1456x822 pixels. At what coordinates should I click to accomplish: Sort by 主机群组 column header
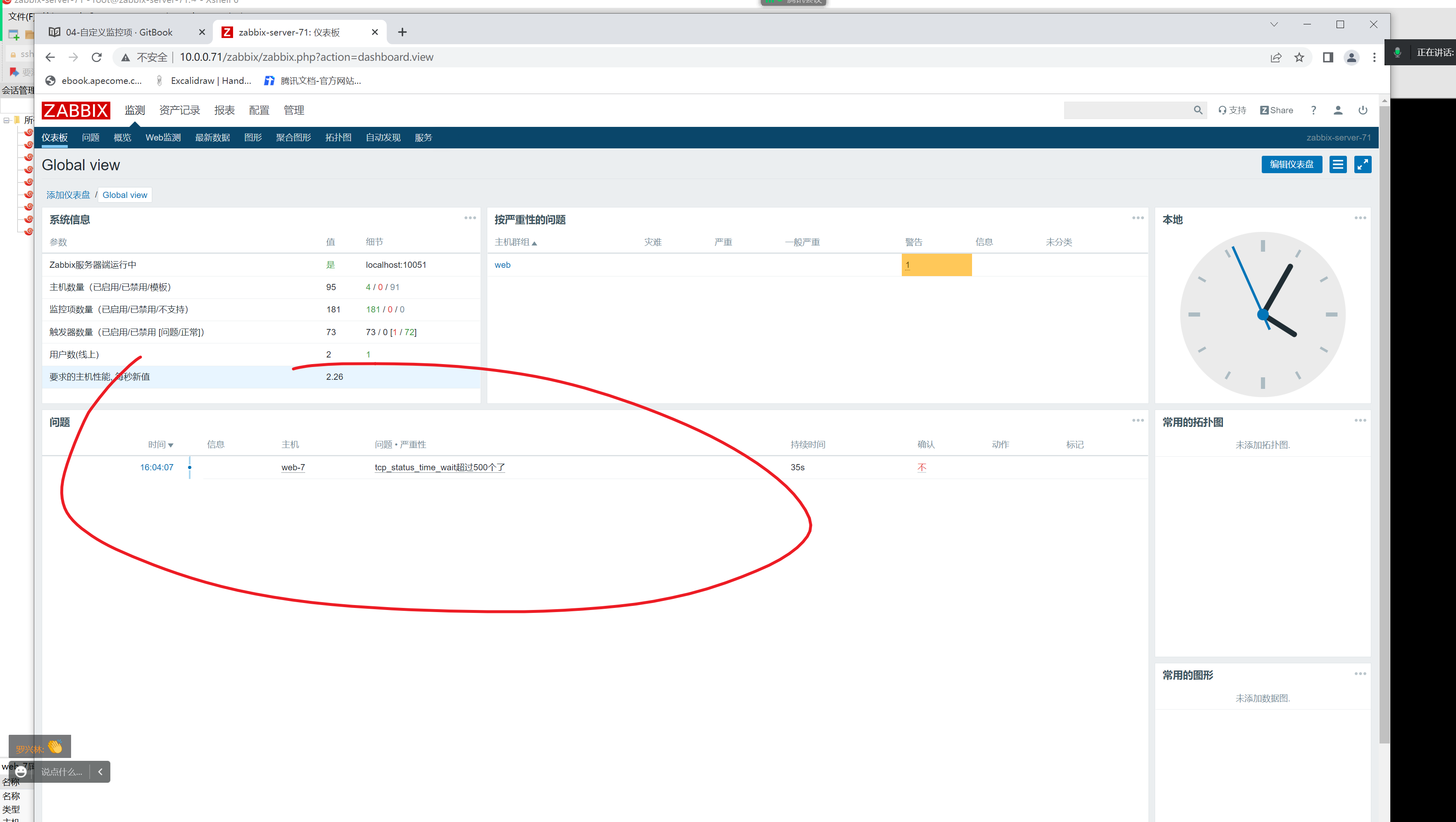(515, 242)
